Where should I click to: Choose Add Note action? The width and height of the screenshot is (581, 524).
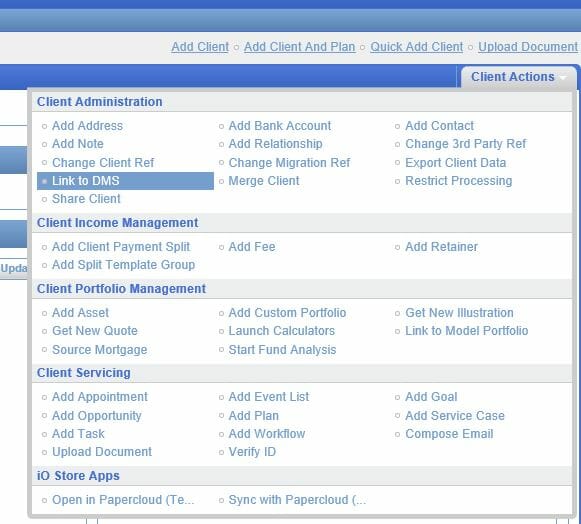(x=78, y=144)
